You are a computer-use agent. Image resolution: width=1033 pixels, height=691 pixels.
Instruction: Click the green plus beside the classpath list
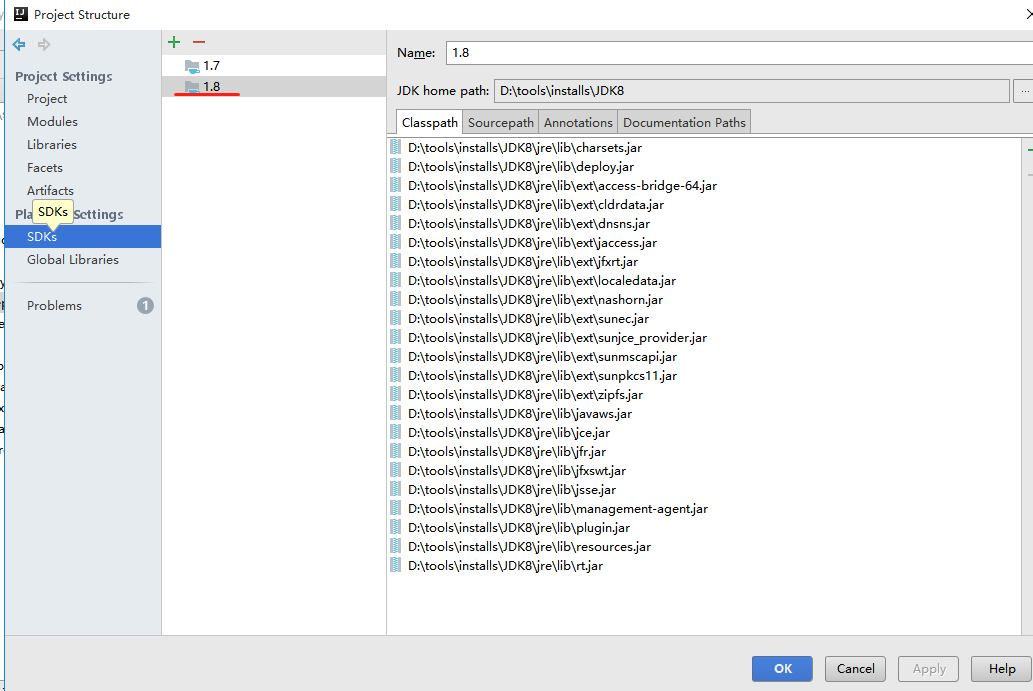(x=1028, y=148)
